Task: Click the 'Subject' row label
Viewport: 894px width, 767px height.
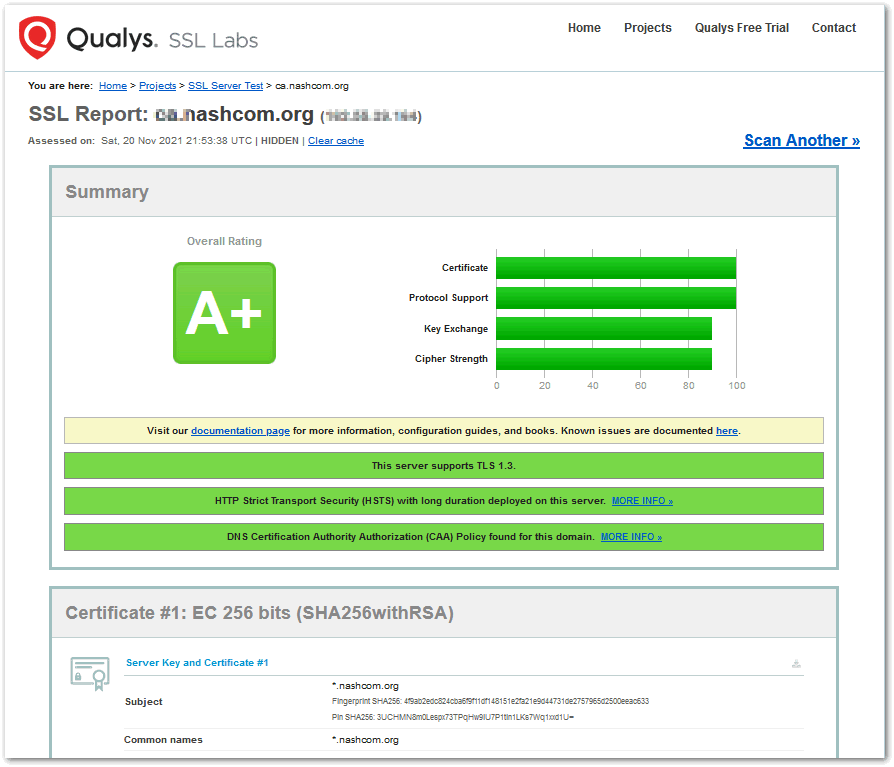Action: click(x=144, y=702)
